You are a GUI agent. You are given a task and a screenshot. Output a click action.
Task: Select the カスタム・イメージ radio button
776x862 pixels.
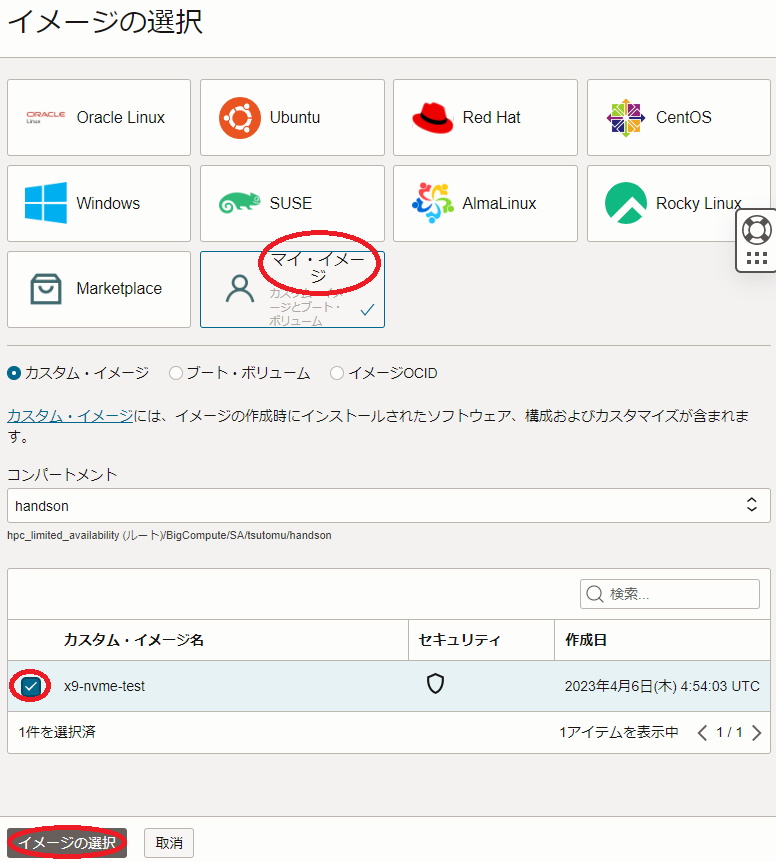point(14,373)
